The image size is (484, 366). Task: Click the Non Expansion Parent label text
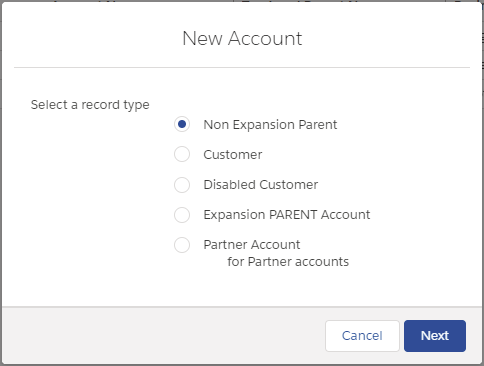[270, 125]
